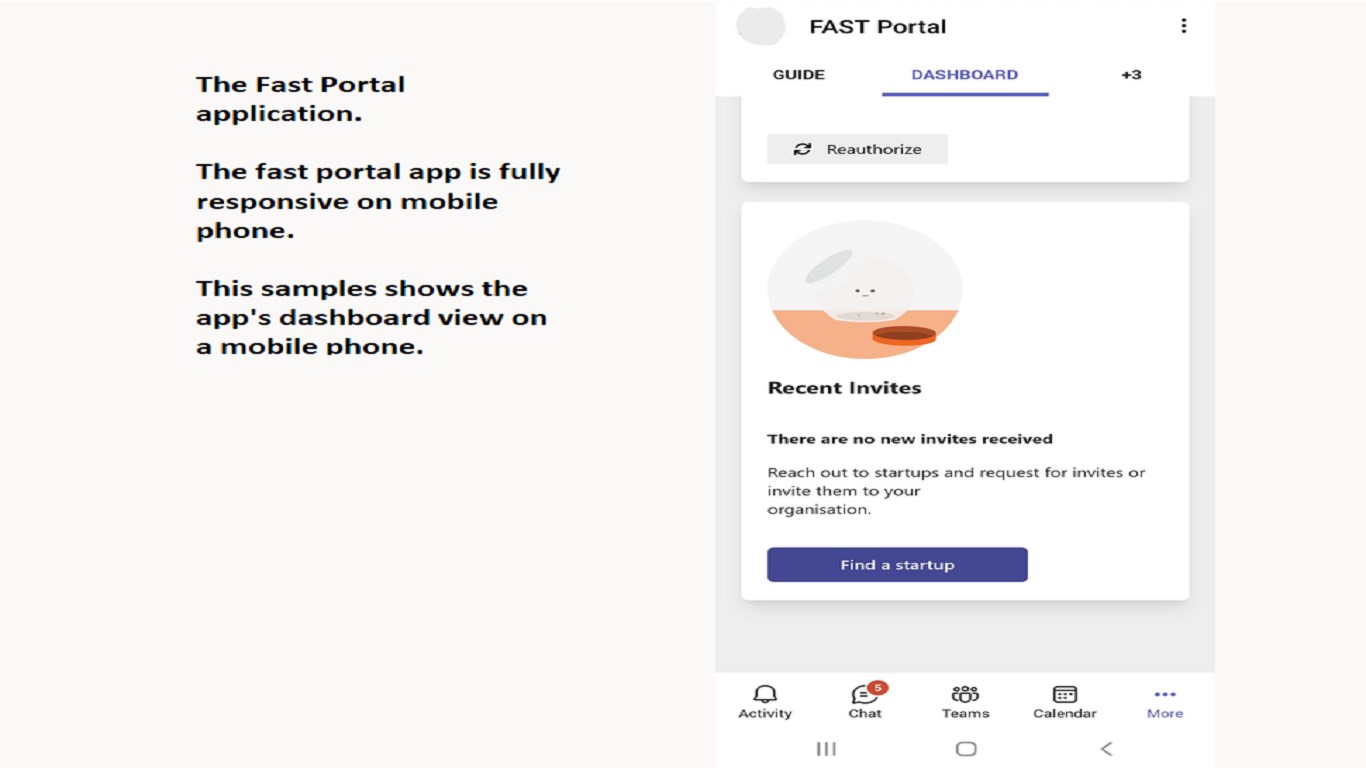Screen dimensions: 1366x768
Task: Click the Find a startup button
Action: 897,565
